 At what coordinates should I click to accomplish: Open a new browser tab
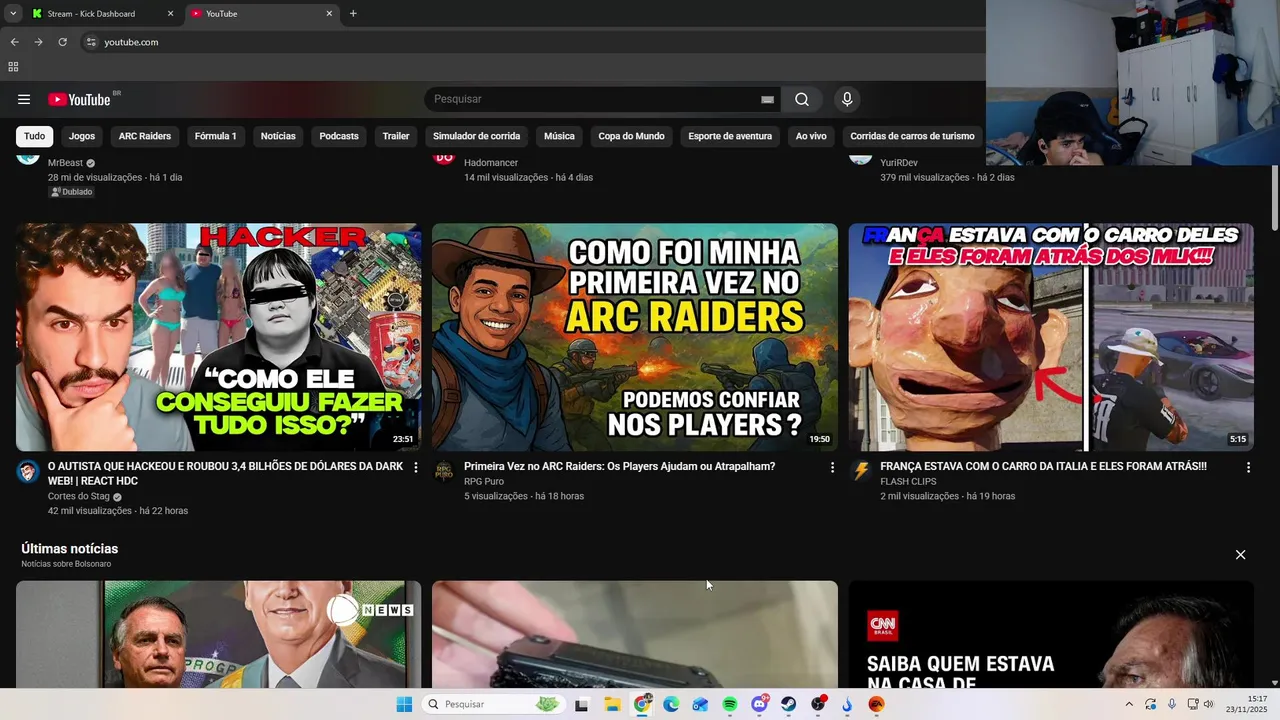353,14
